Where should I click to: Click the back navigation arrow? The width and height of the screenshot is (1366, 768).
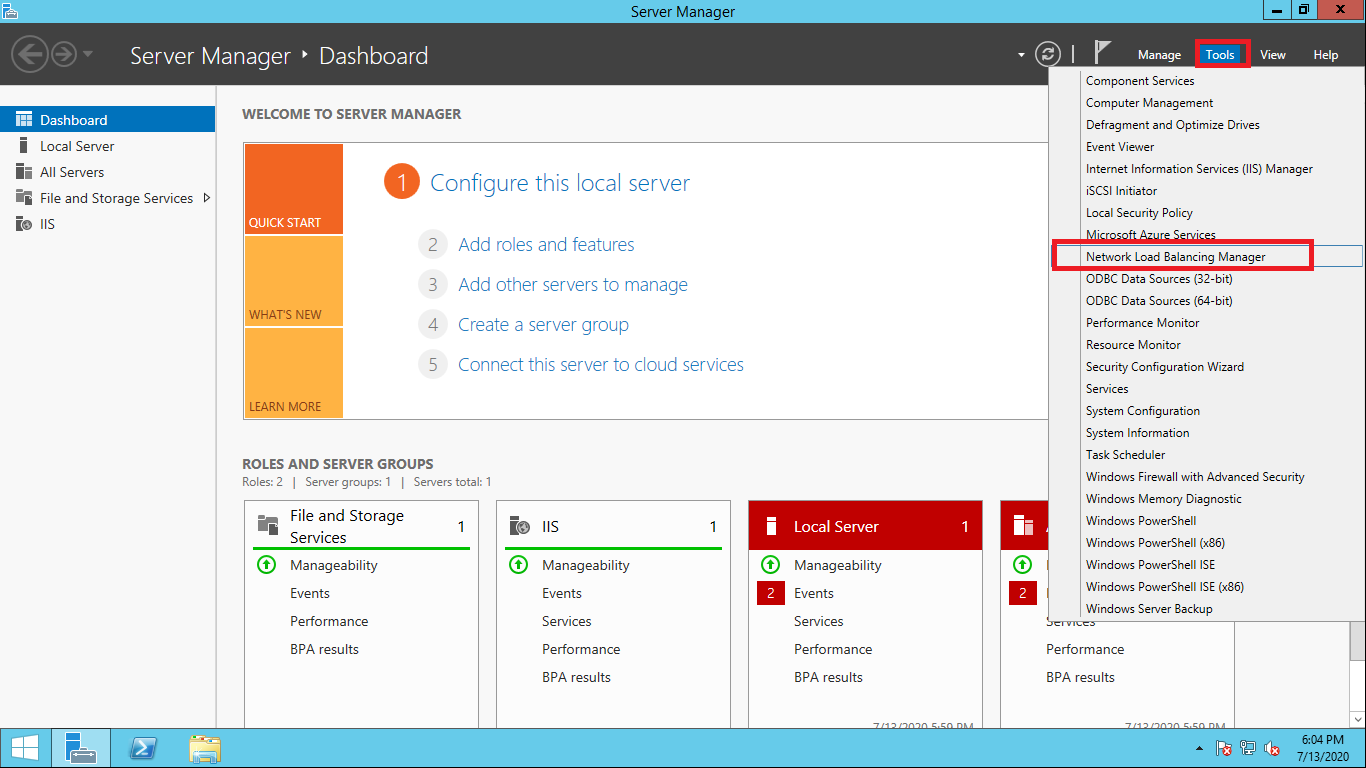point(30,54)
